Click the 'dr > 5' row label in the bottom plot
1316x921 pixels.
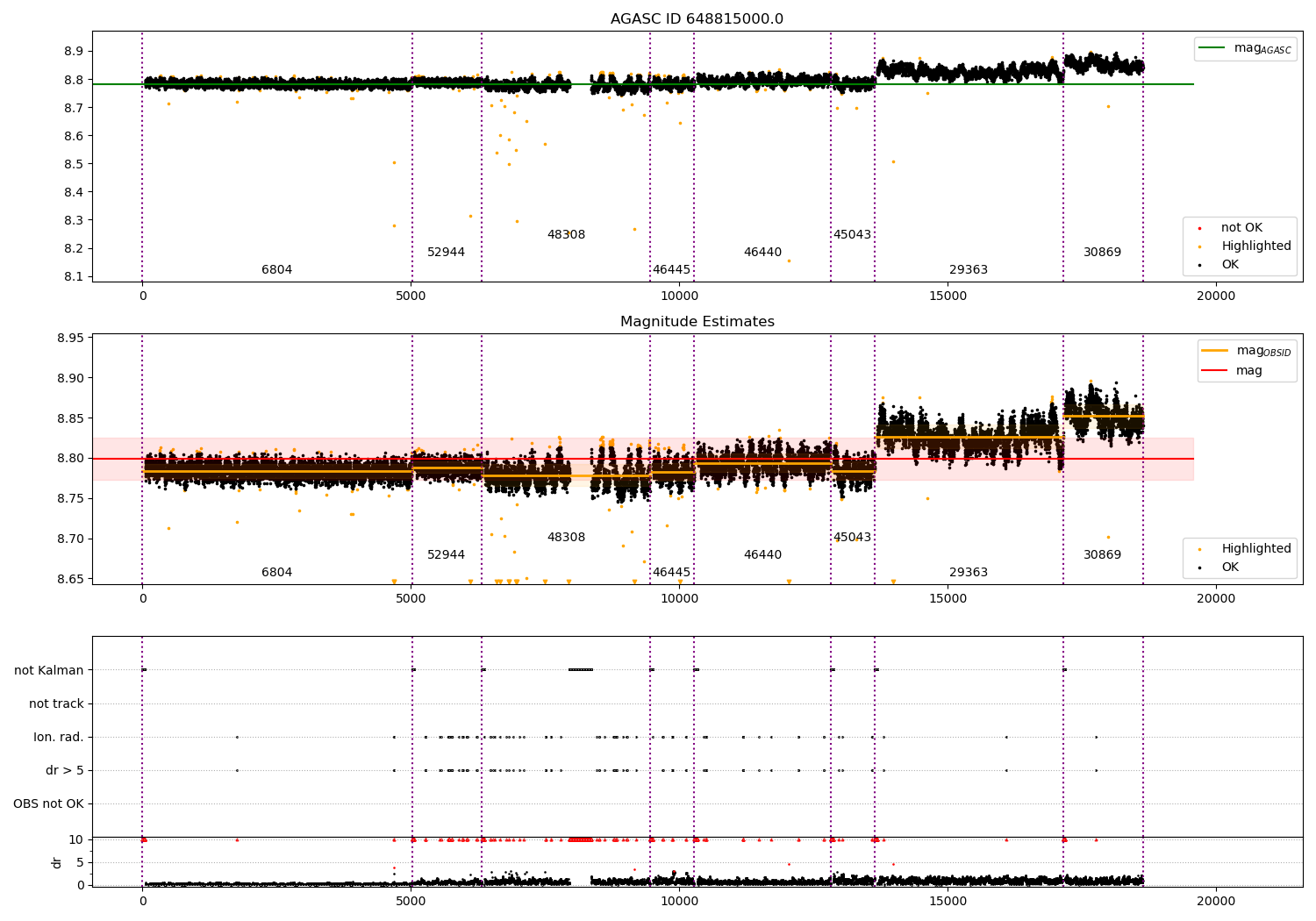[x=65, y=771]
